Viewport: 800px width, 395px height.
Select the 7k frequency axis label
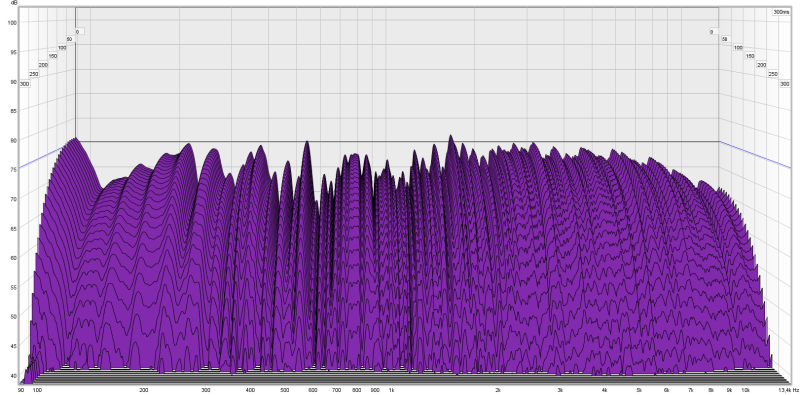(x=690, y=390)
